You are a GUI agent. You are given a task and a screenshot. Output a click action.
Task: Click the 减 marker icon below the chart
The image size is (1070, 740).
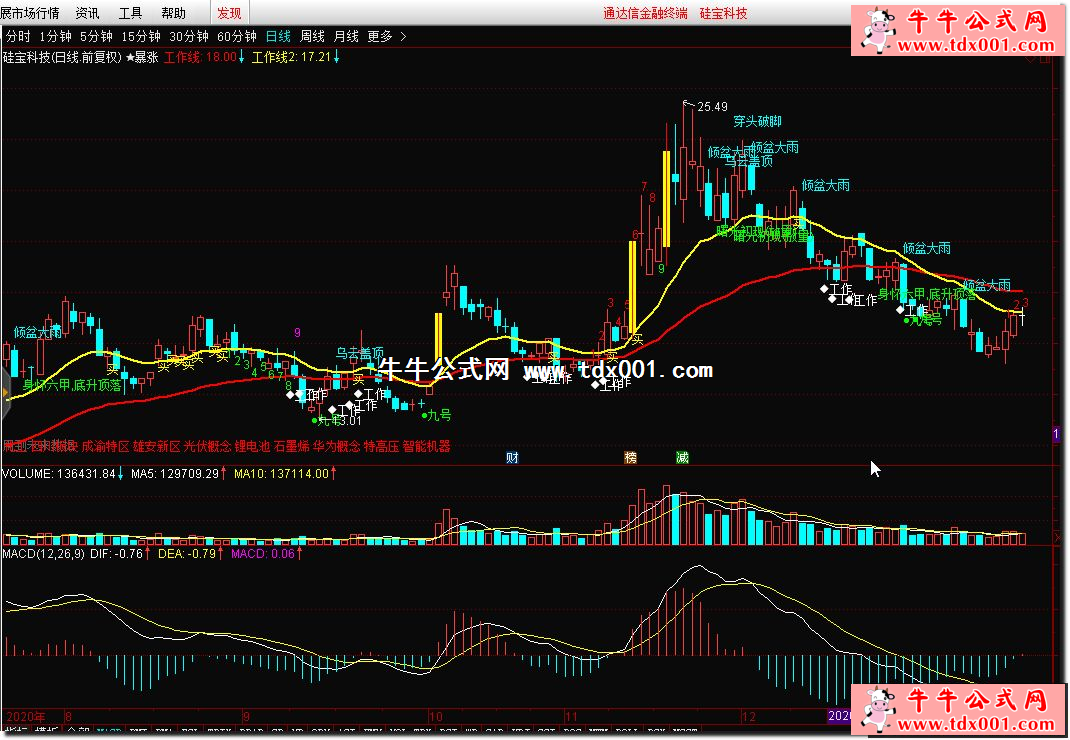tap(682, 458)
